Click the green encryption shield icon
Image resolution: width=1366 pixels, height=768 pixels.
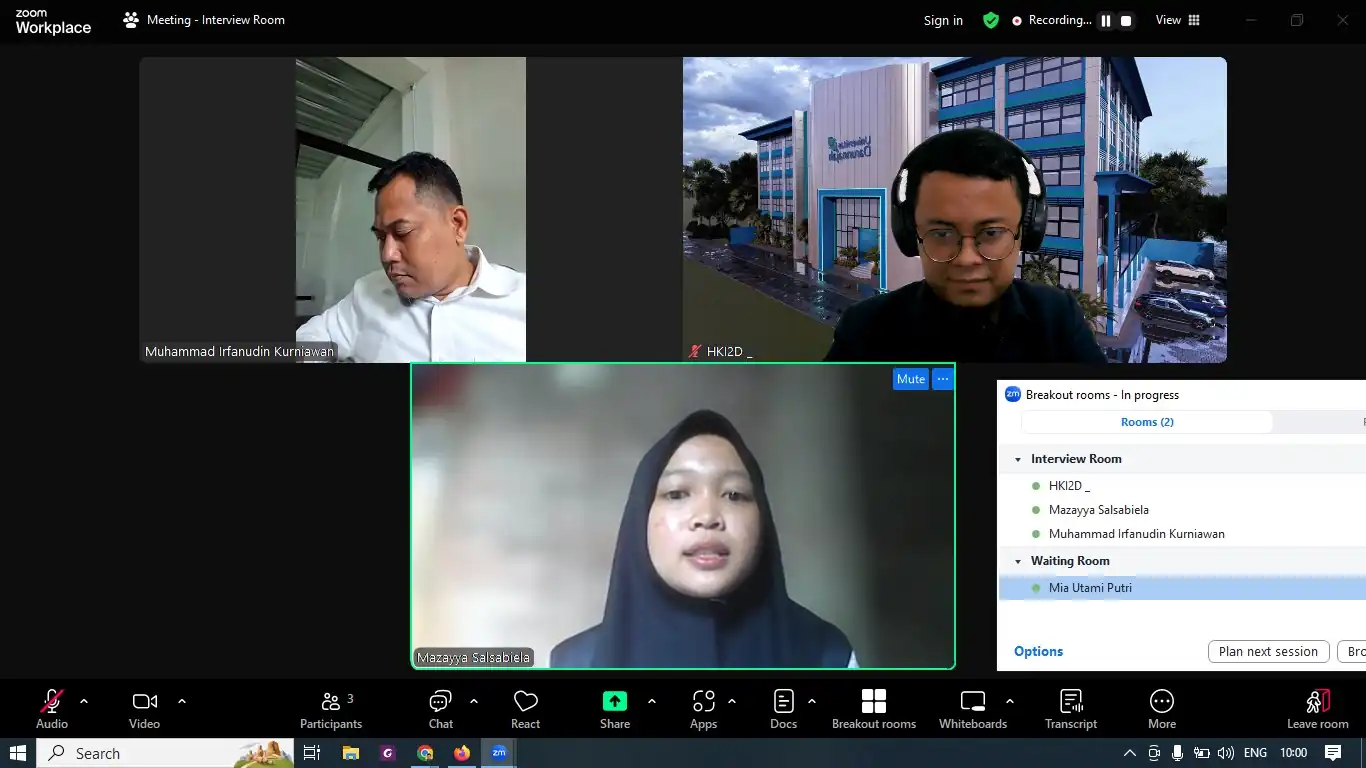[x=991, y=20]
